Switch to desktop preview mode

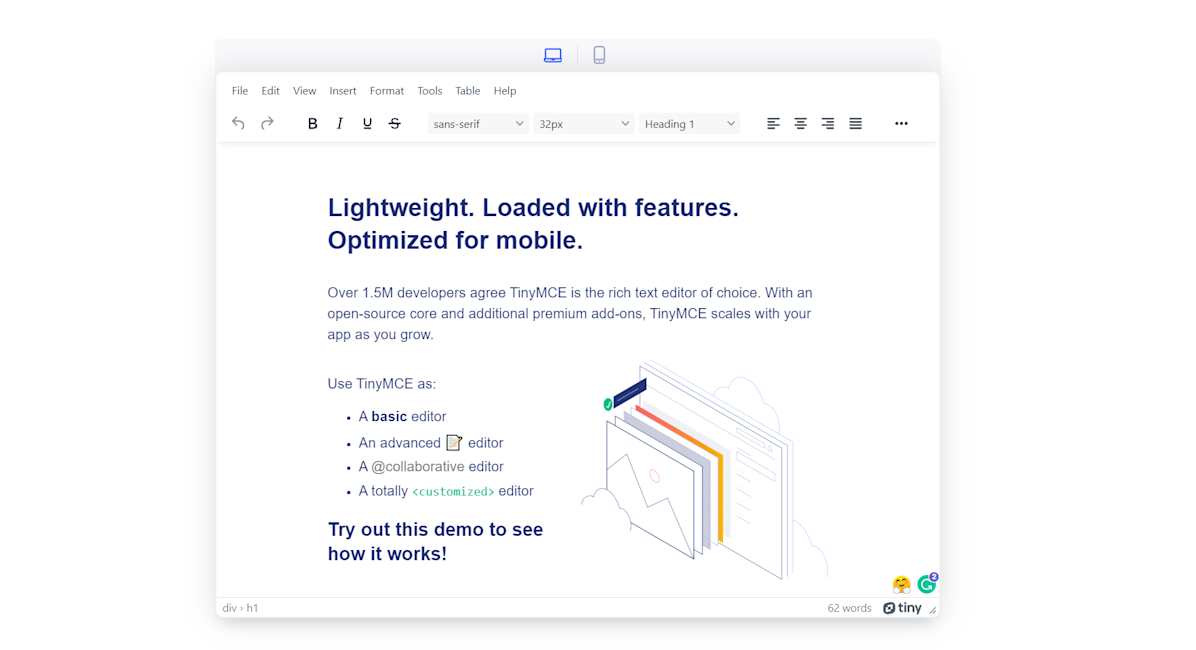pyautogui.click(x=553, y=55)
